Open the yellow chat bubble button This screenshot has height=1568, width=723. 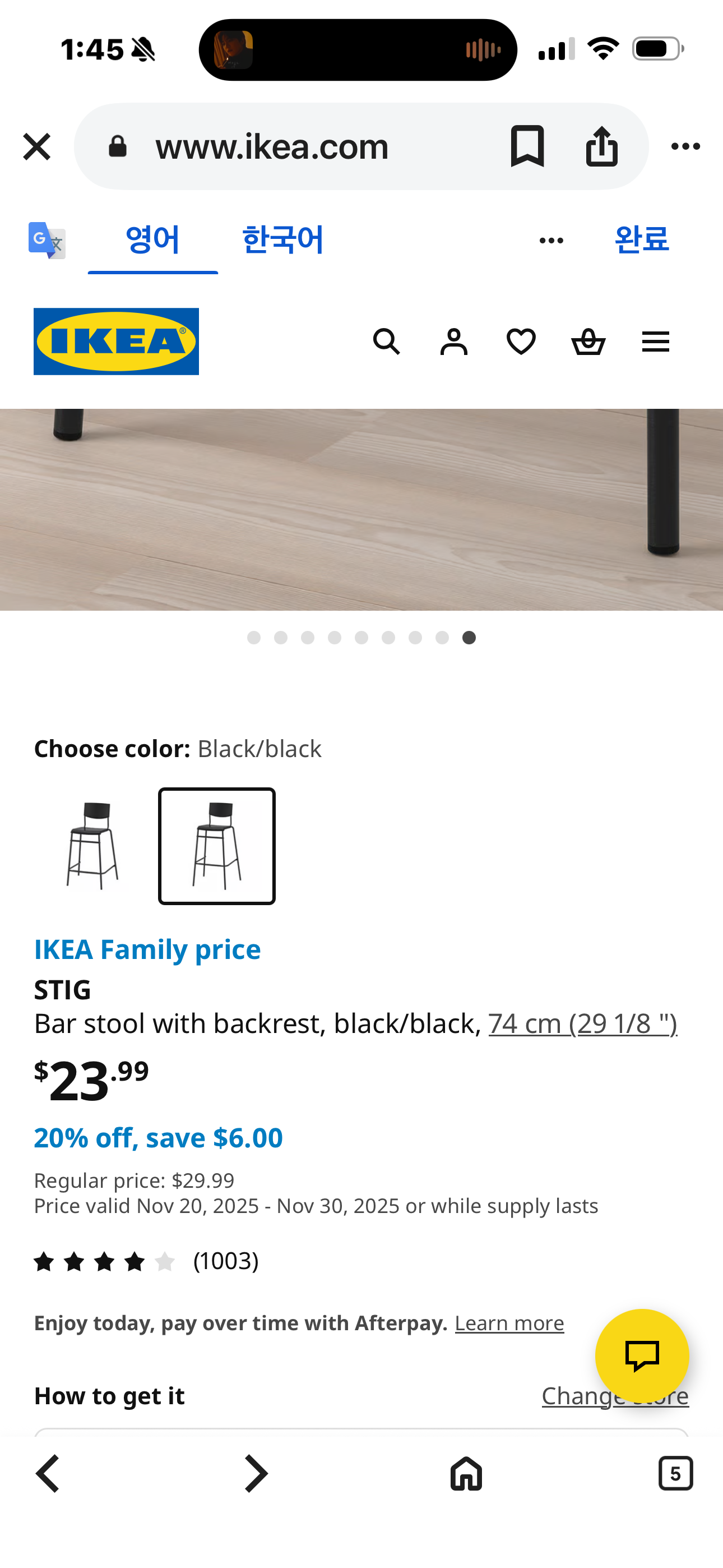642,1355
